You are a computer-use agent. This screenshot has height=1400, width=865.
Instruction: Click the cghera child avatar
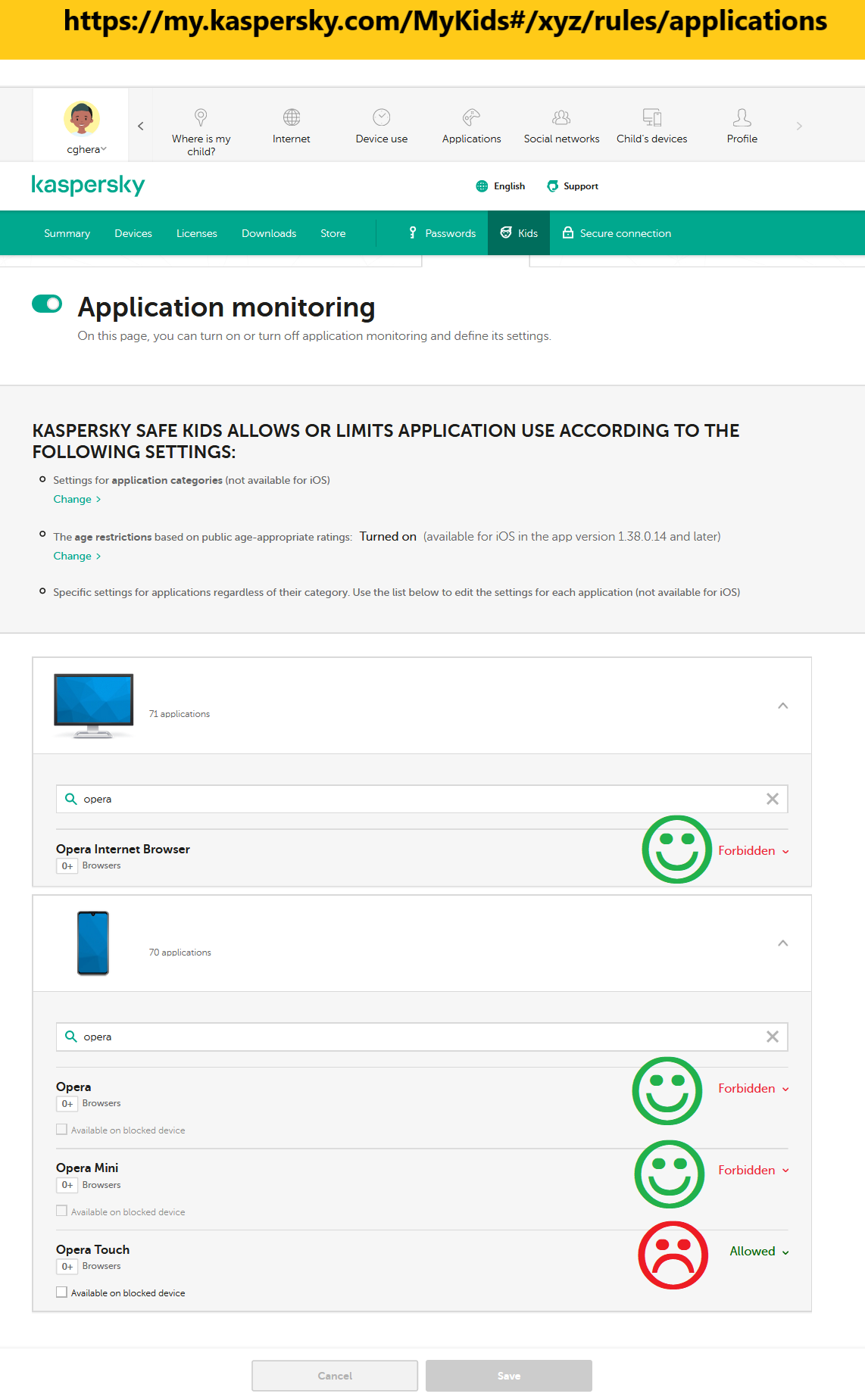pos(82,119)
